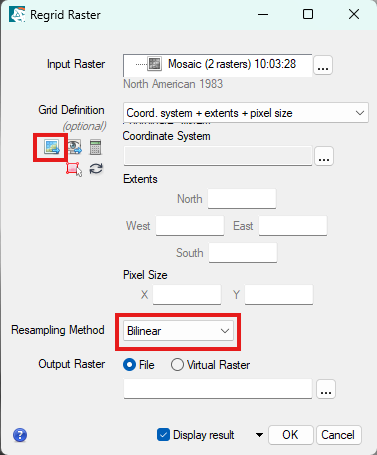Click the Output Raster file path field

[218, 389]
